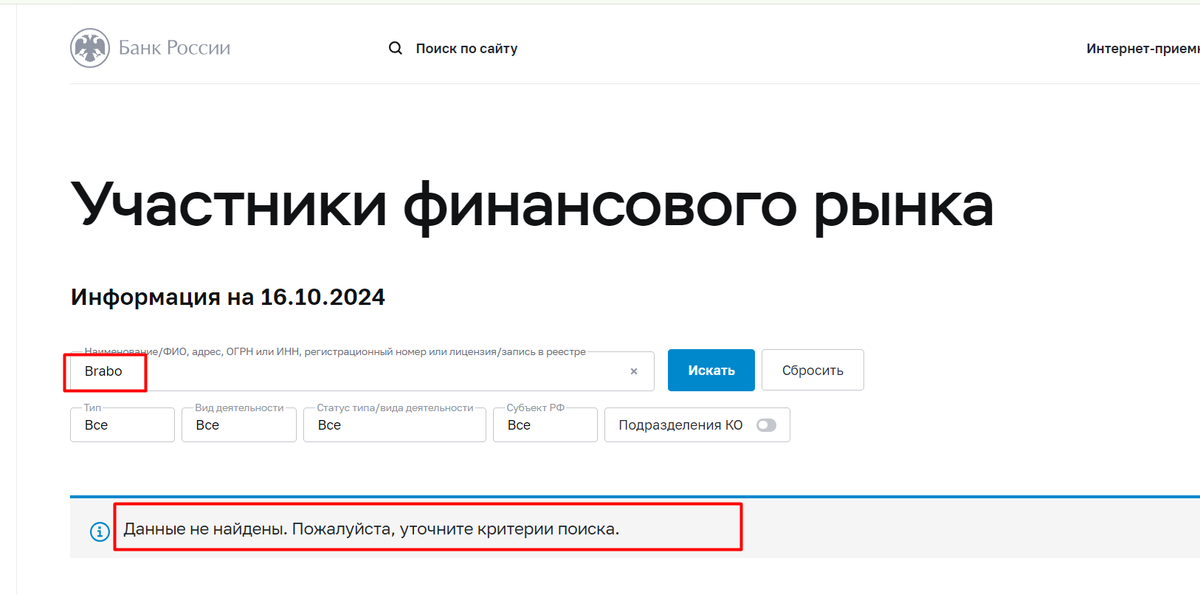
Task: Click the blue info icon beside the message
Action: (99, 532)
